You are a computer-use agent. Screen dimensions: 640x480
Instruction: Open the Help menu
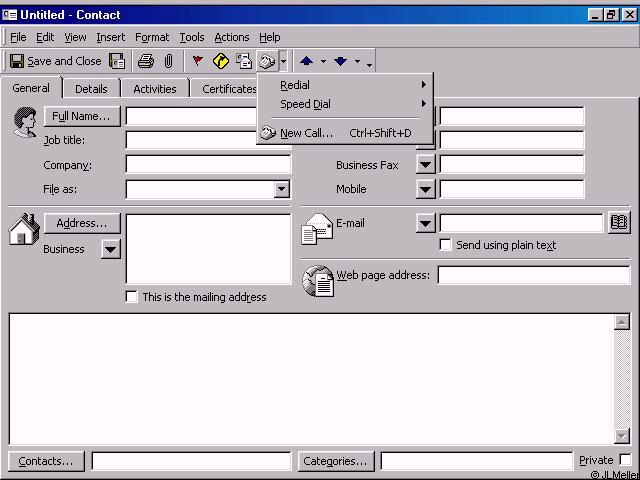click(x=269, y=37)
